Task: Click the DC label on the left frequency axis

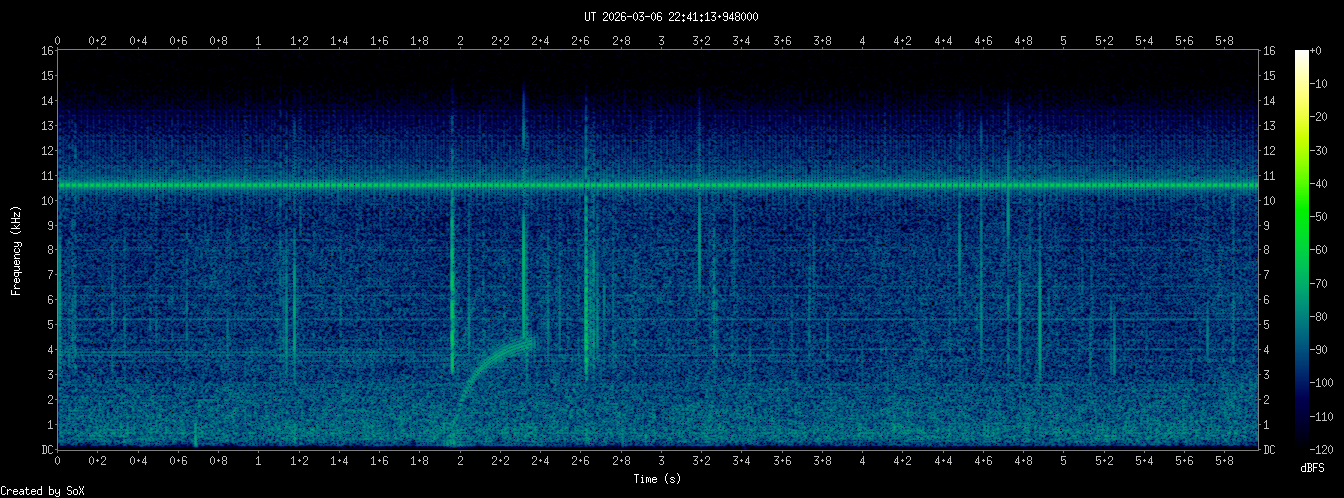Action: pyautogui.click(x=47, y=449)
